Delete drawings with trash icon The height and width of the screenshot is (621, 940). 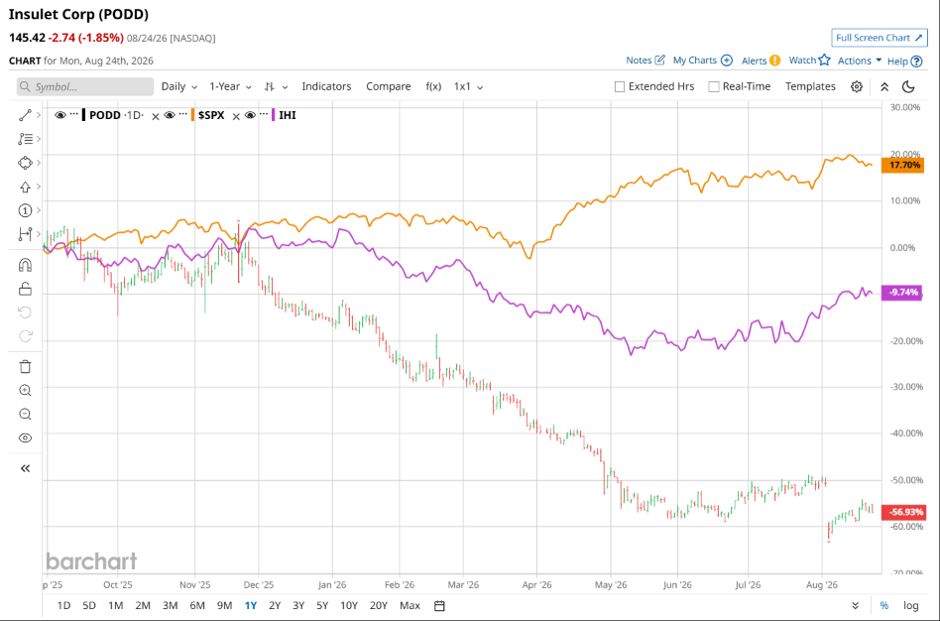pos(25,367)
